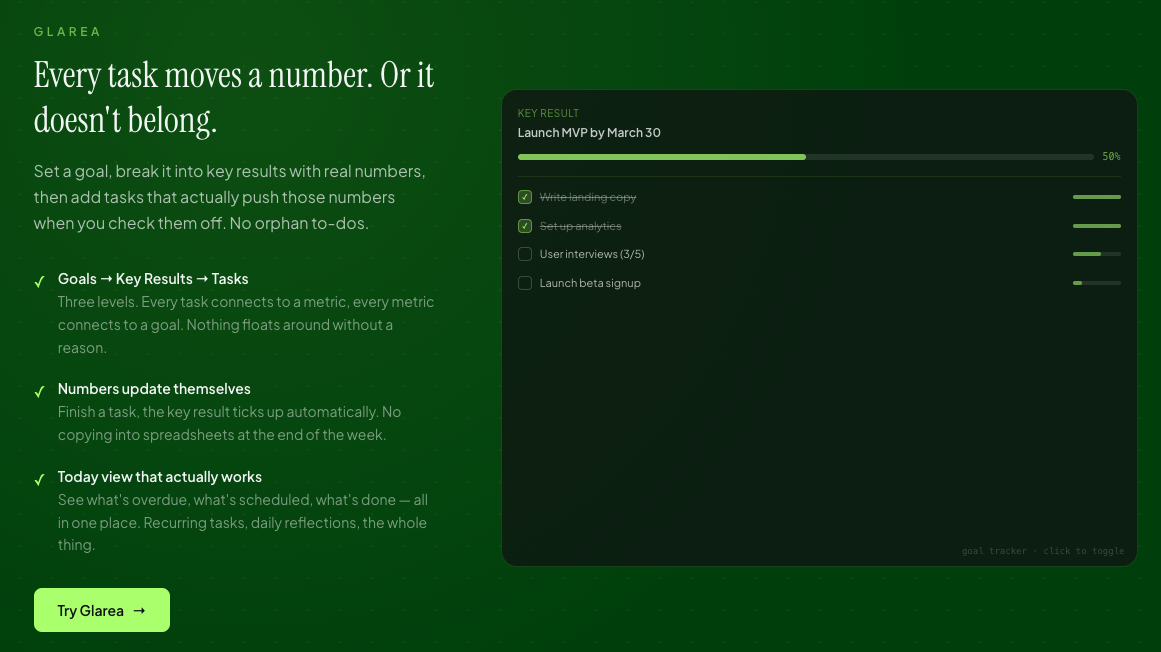The image size is (1161, 652).
Task: Click the Set up analytics task text
Action: click(x=580, y=226)
